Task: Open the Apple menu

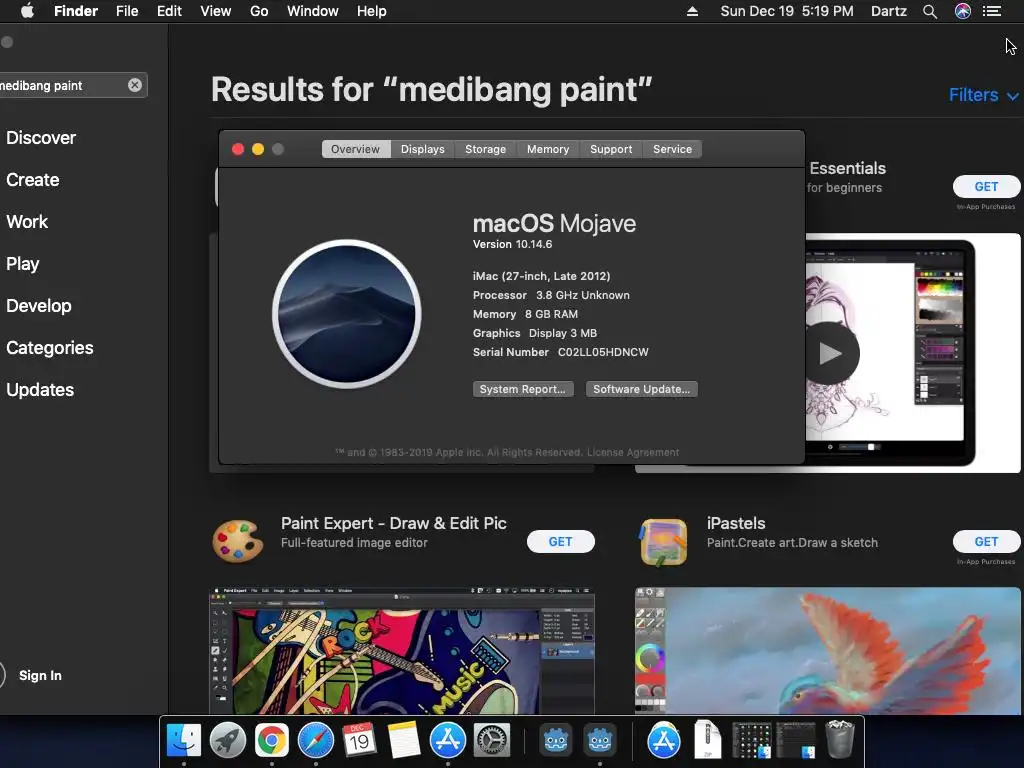Action: (x=27, y=11)
